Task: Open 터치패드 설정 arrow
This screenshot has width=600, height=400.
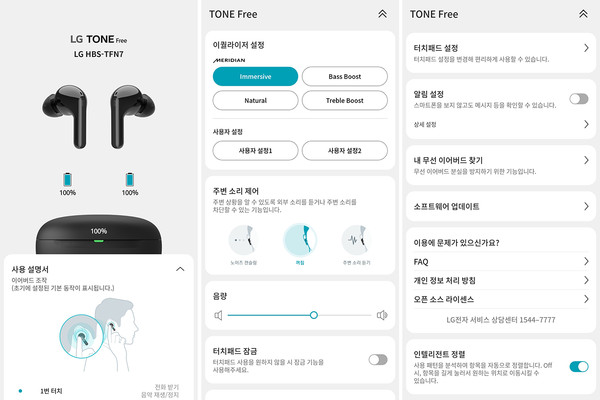Action: (586, 48)
